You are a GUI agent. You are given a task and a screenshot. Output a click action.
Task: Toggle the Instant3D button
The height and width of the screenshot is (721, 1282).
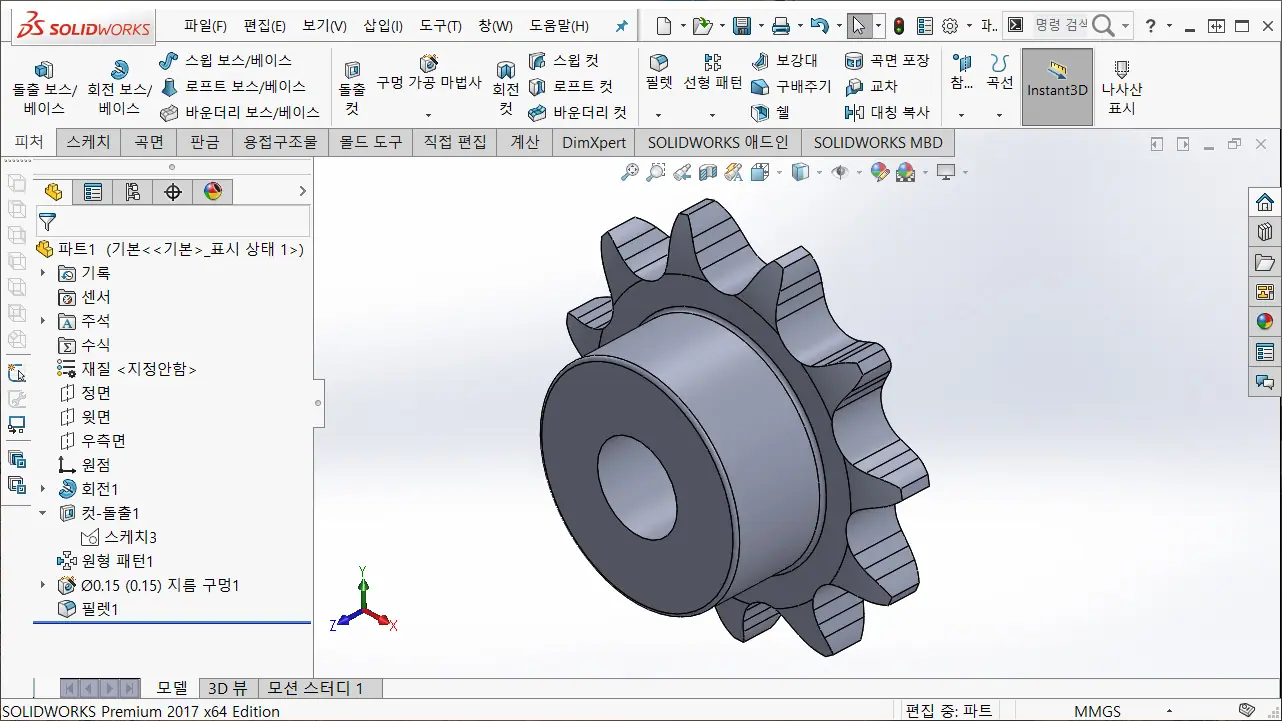1057,87
